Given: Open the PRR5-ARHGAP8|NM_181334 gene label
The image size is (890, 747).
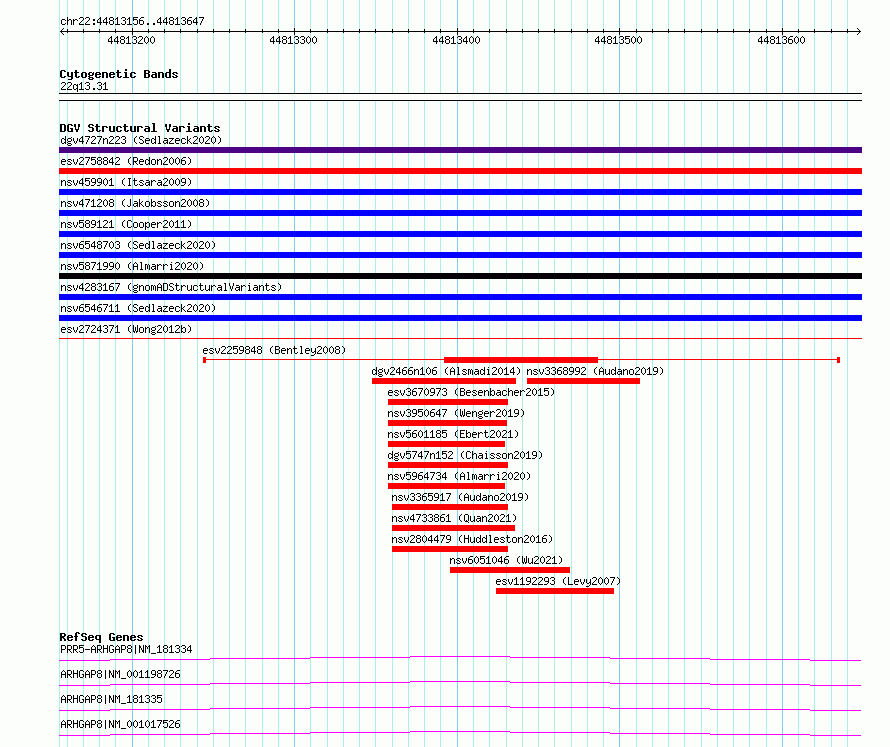Looking at the screenshot, I should click(x=126, y=649).
